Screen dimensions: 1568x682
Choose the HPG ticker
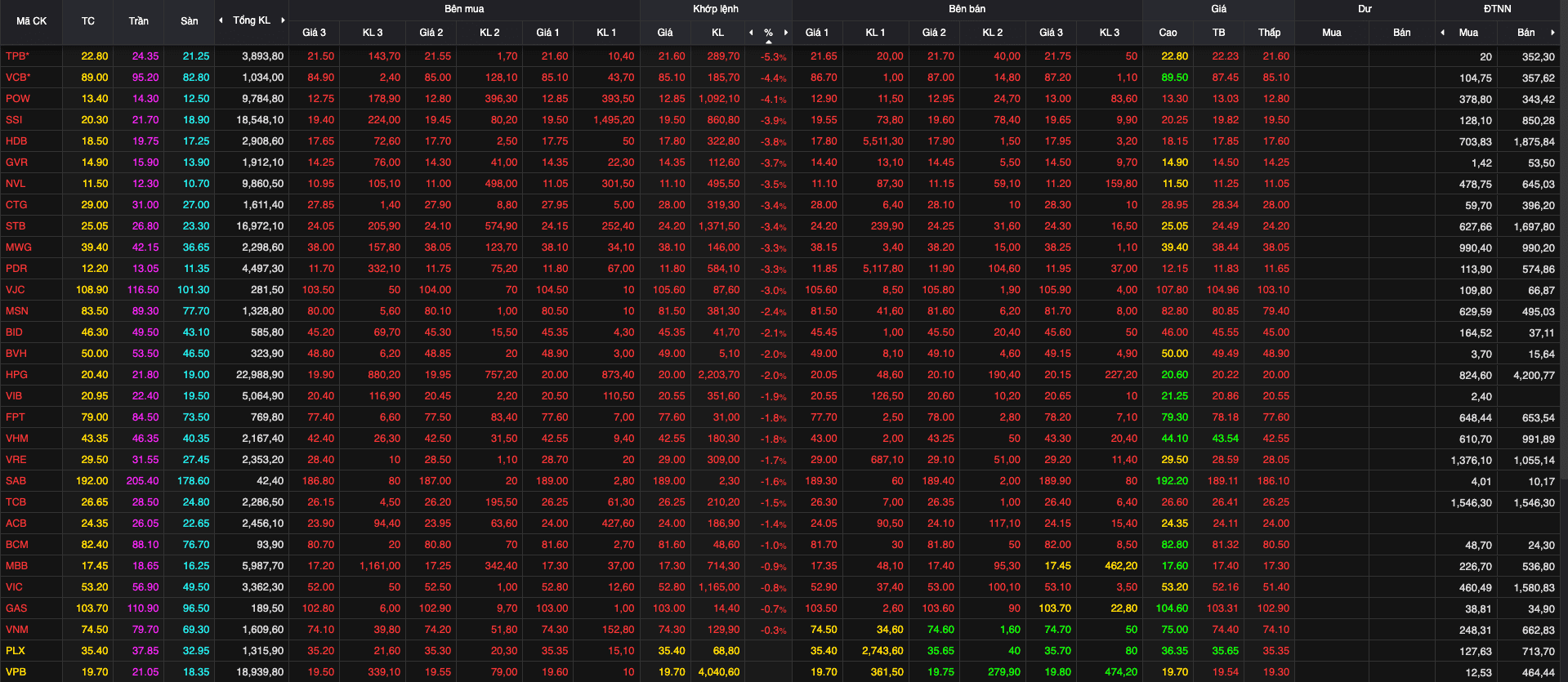[x=16, y=375]
